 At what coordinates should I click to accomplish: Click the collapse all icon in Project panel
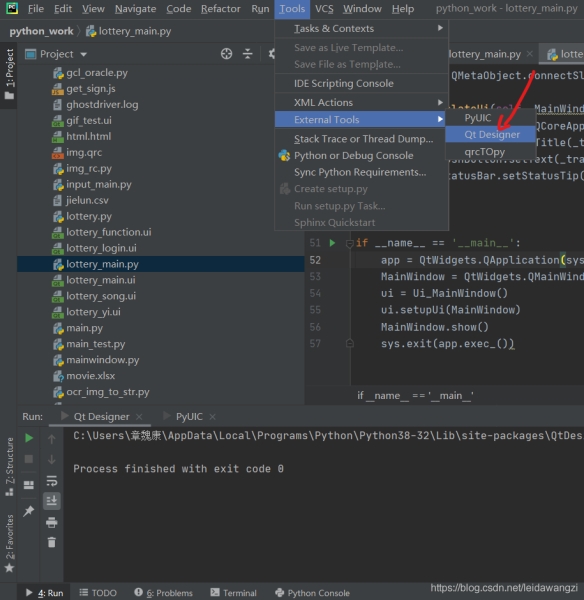coord(248,54)
